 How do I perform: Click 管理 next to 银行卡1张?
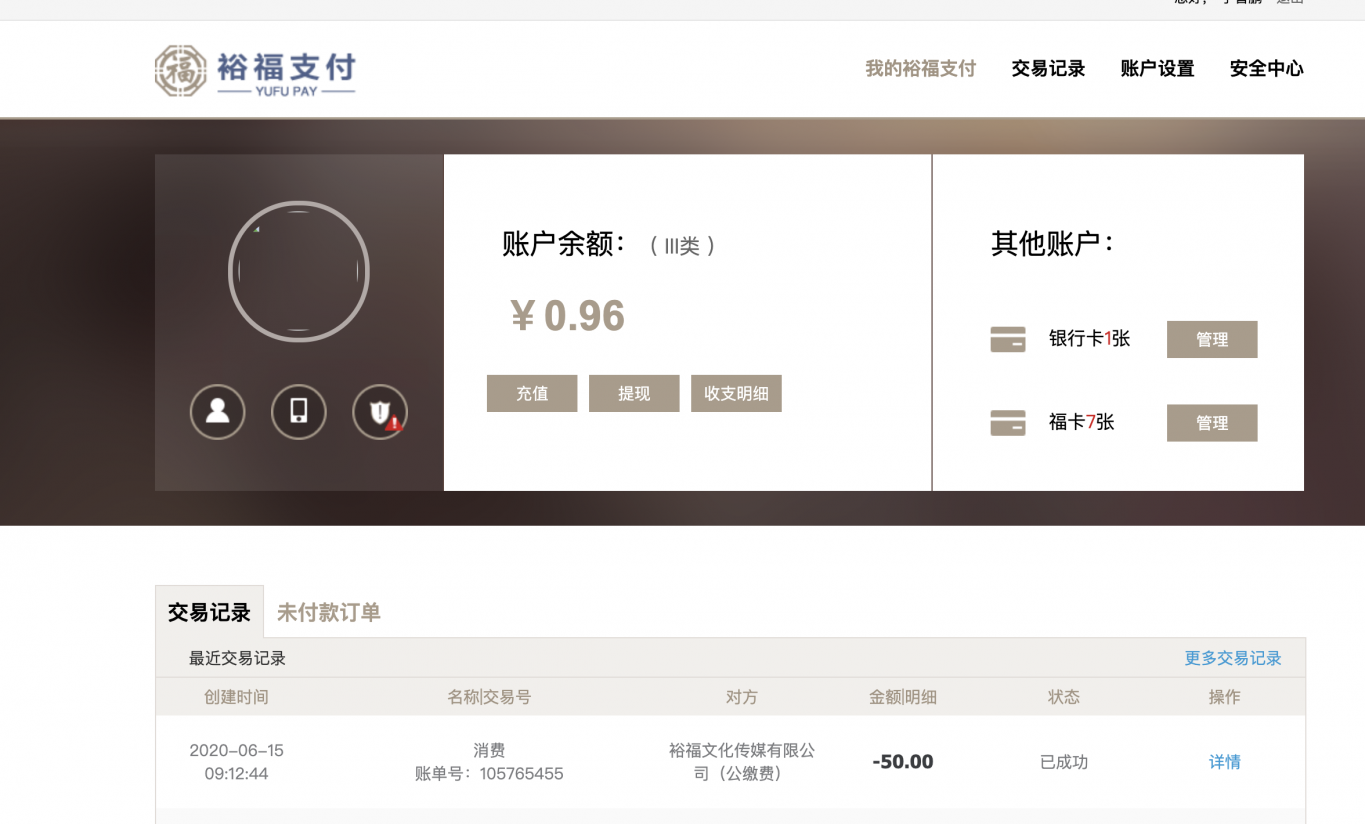(x=1212, y=340)
